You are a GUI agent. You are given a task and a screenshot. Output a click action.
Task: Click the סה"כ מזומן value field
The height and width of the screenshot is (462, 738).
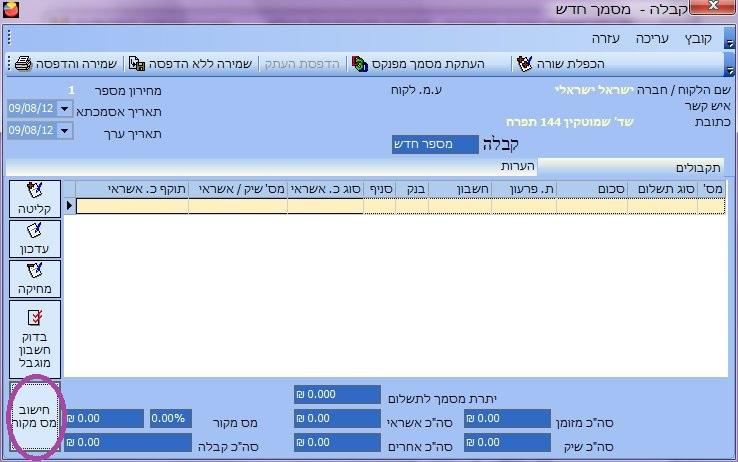(507, 418)
